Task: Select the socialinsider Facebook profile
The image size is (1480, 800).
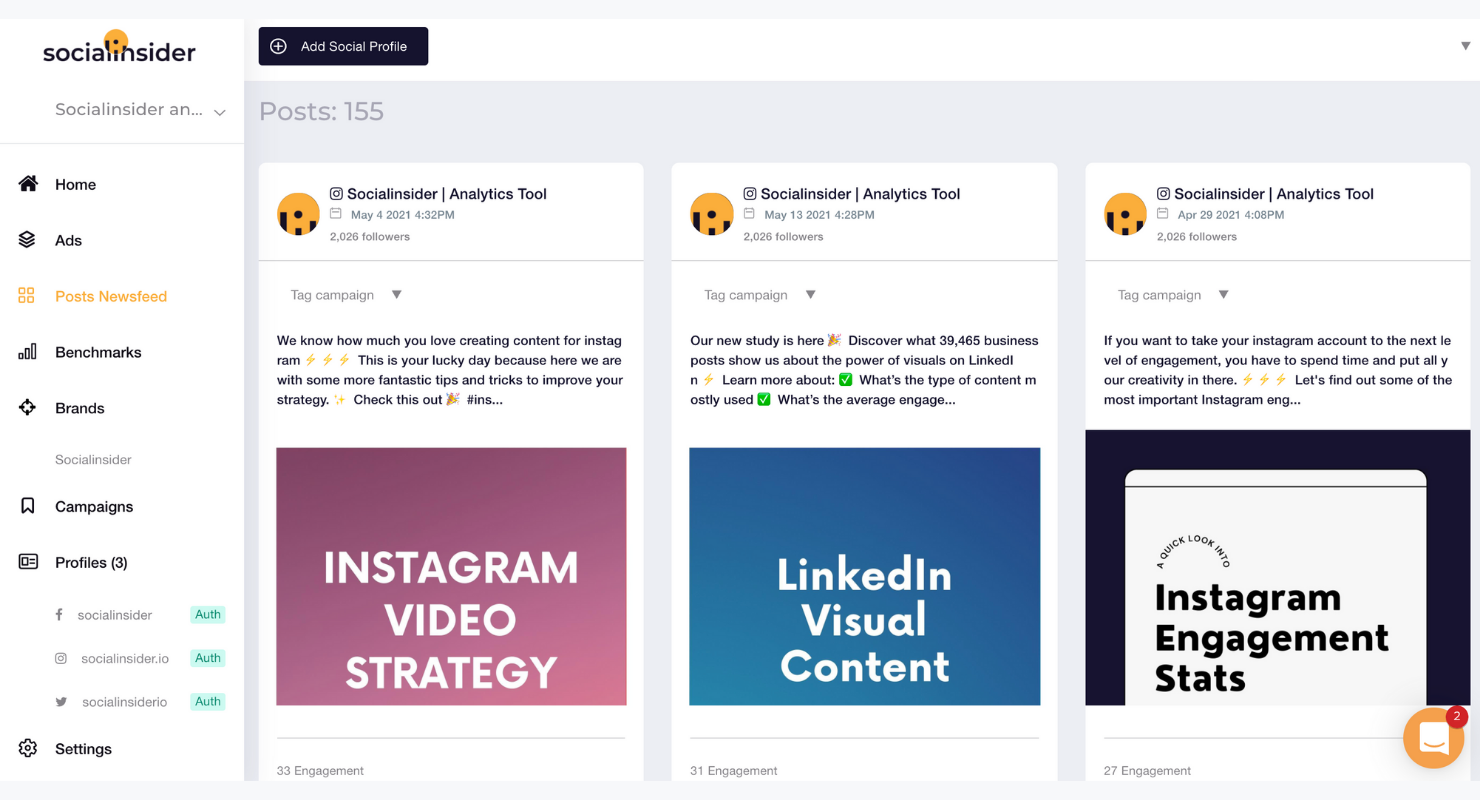Action: 115,615
